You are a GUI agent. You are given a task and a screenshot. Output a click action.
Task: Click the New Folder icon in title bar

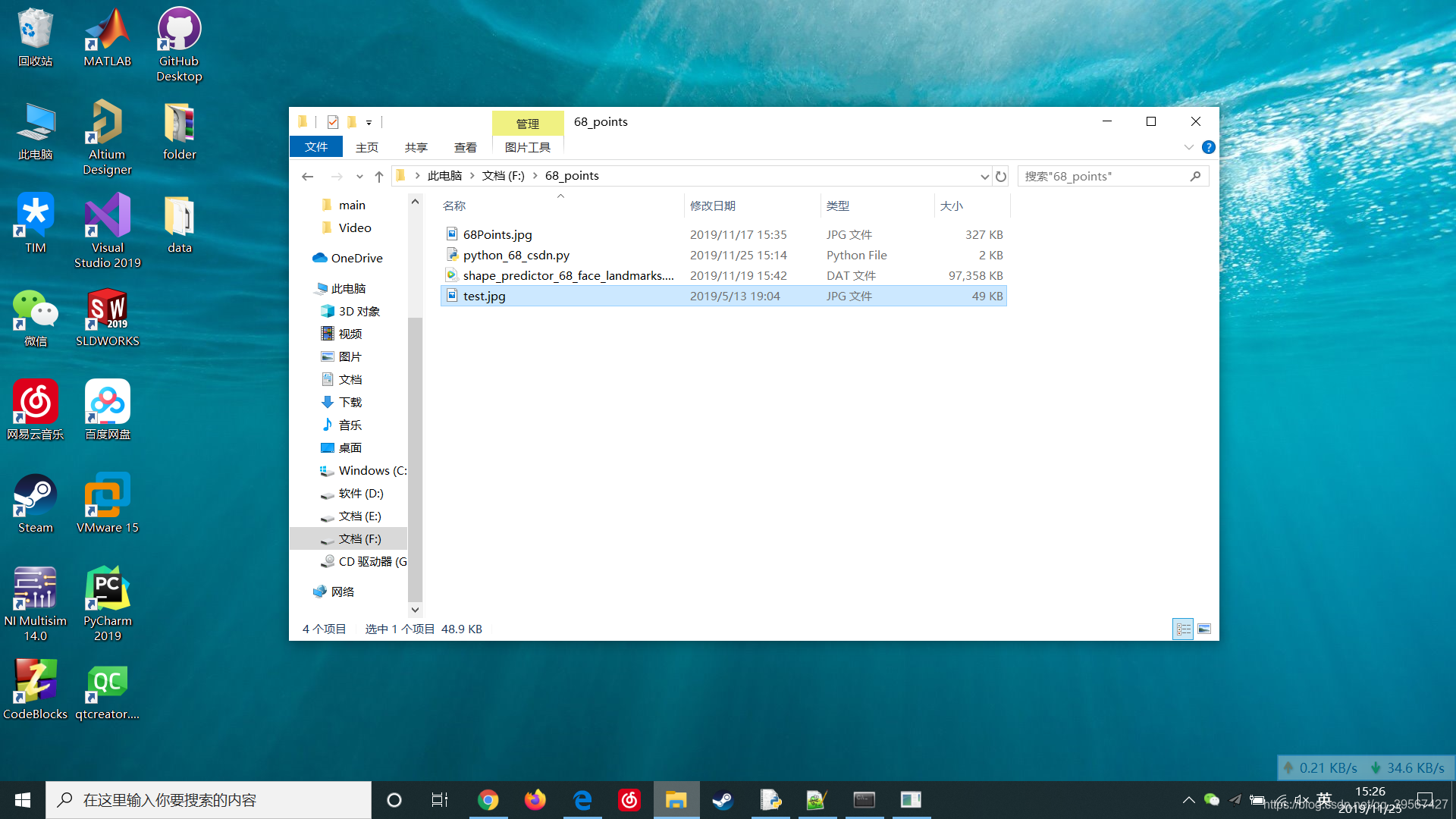pyautogui.click(x=352, y=122)
